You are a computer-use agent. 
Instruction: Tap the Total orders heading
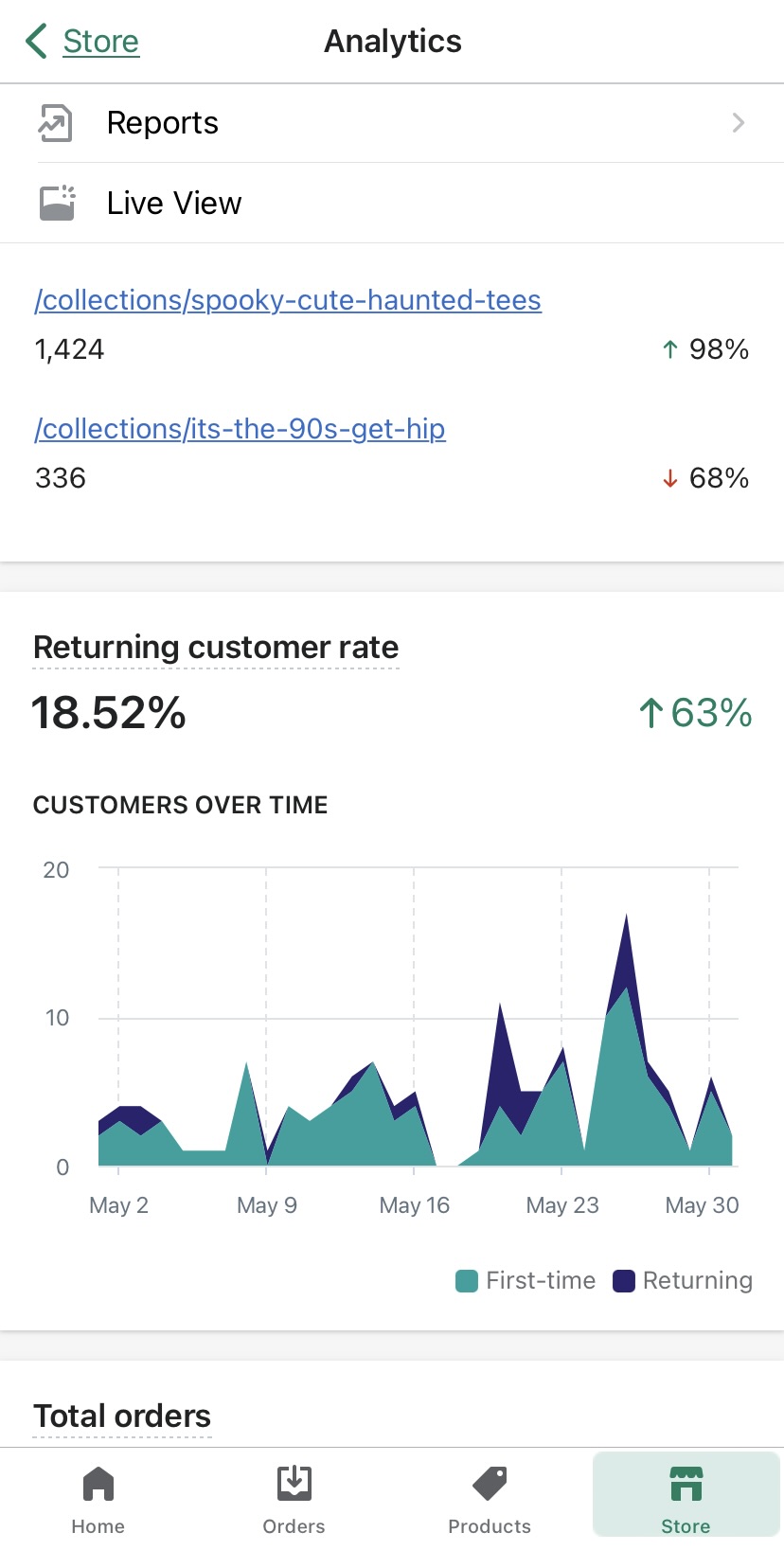click(122, 1417)
